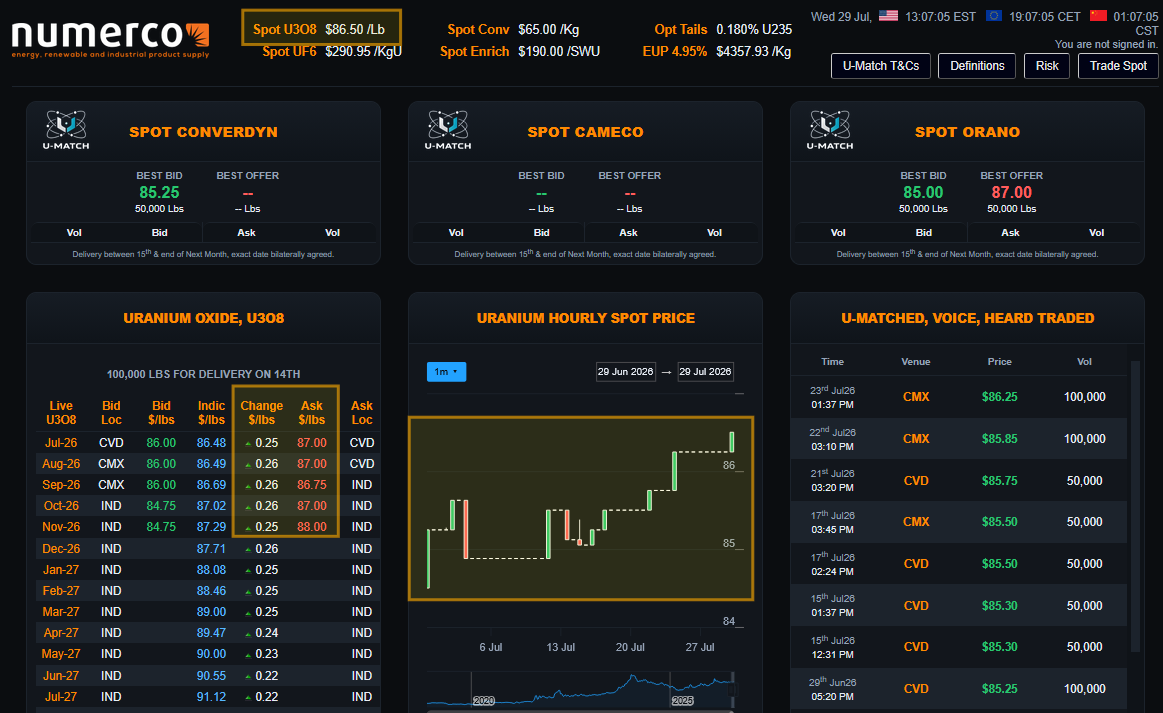The width and height of the screenshot is (1163, 713).
Task: Click the Spot Conv $65.00 /Kg value
Action: point(513,30)
